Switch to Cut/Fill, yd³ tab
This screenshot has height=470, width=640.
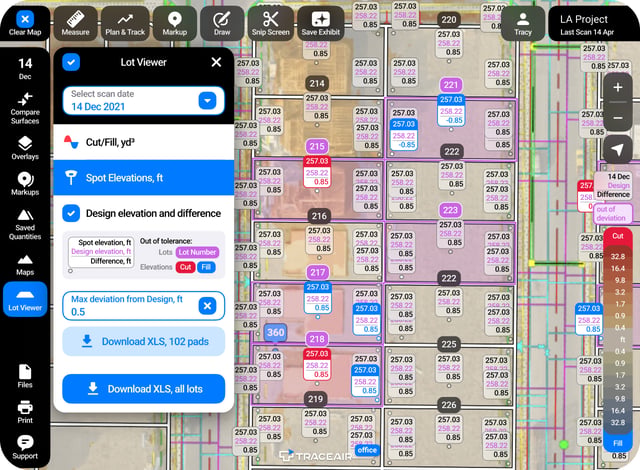point(143,142)
